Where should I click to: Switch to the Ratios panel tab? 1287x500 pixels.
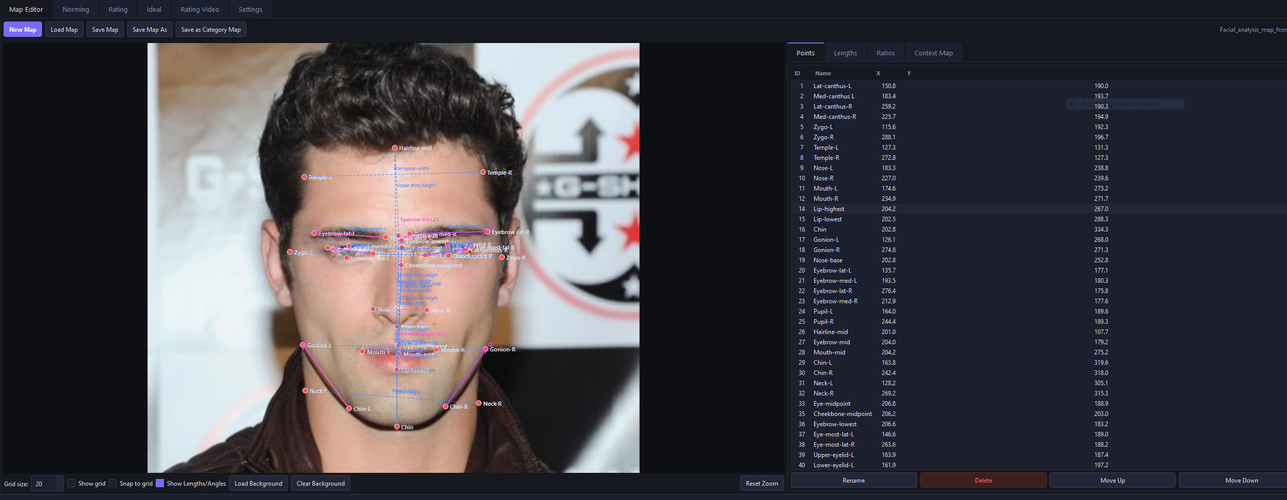pyautogui.click(x=885, y=53)
